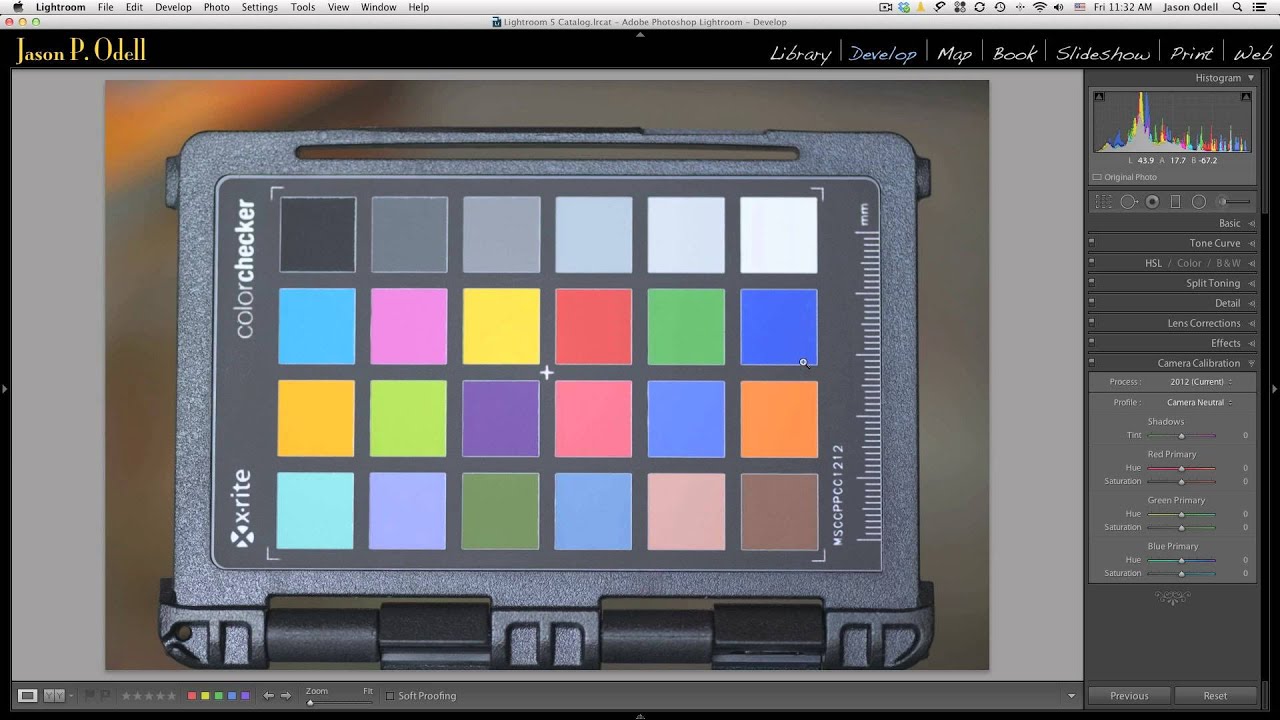Toggle the Camera Calibration panel switch
The height and width of the screenshot is (720, 1280).
click(1091, 363)
